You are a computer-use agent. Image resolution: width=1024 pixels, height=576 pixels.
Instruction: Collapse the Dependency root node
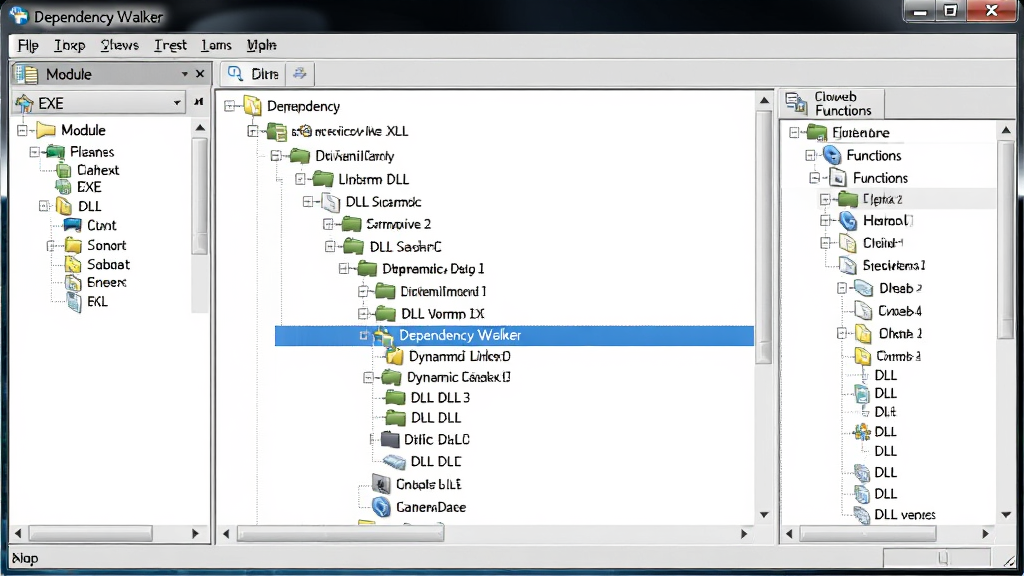pyautogui.click(x=229, y=106)
